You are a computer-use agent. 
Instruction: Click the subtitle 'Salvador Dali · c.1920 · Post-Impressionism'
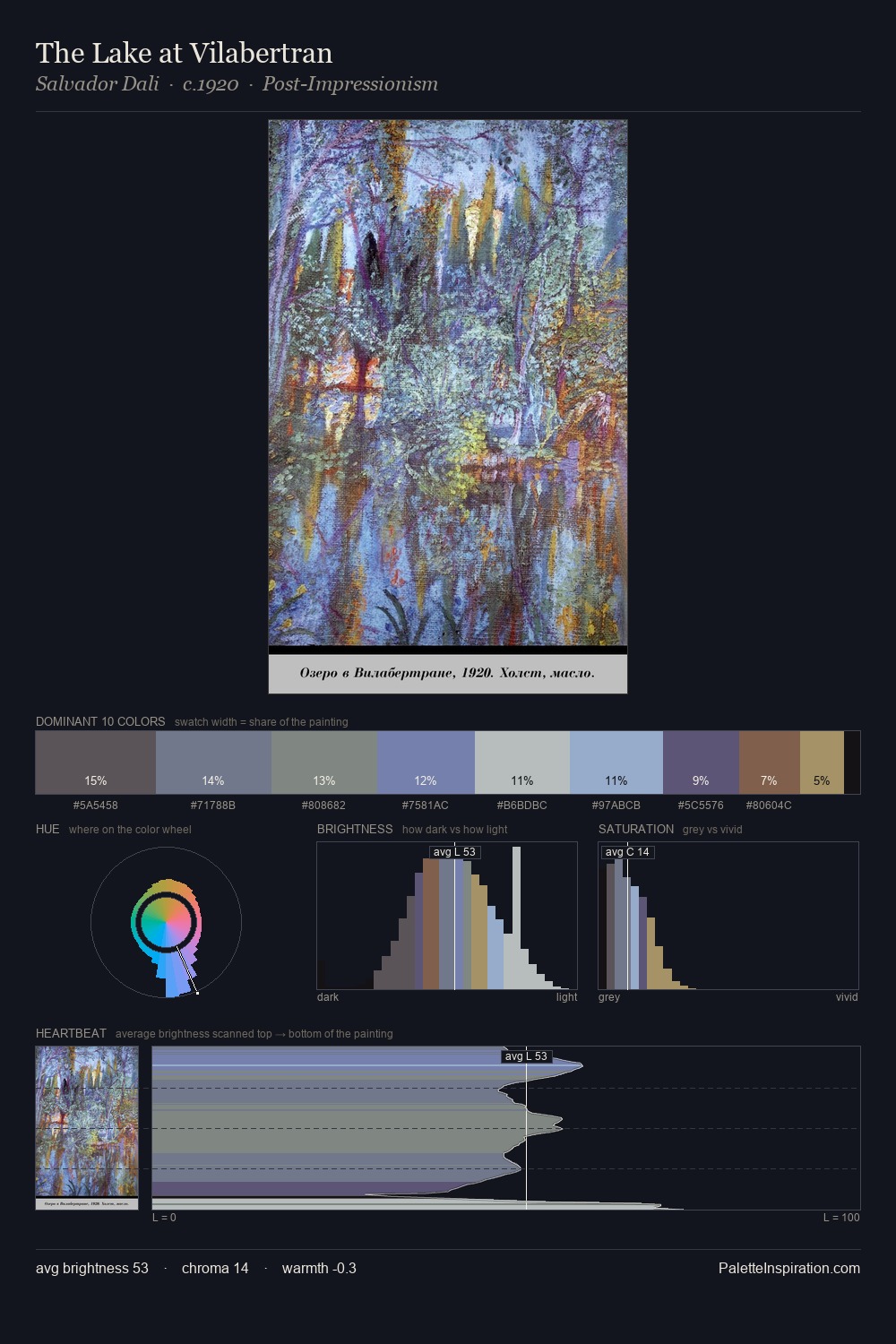(237, 84)
